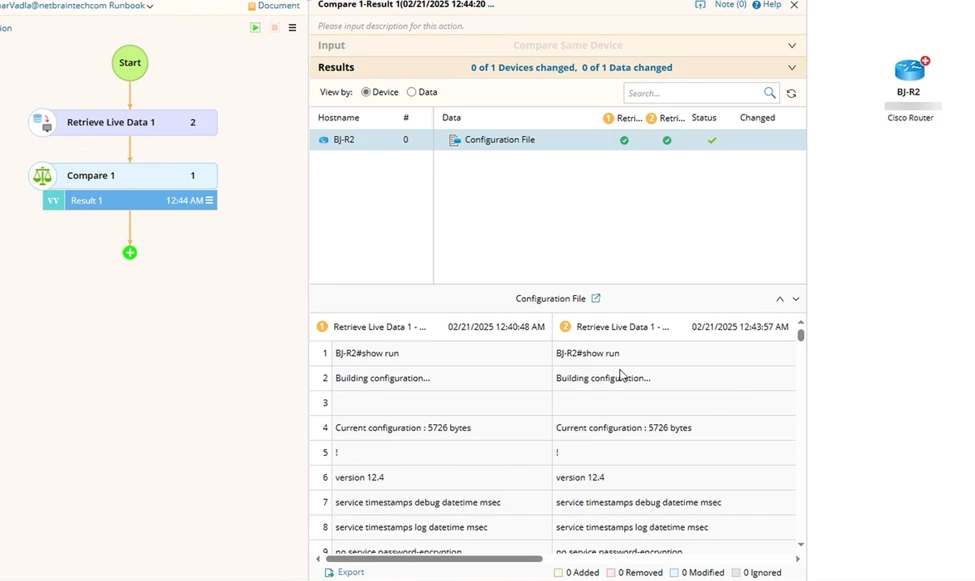Open the Result 1 row menu icon
Image resolution: width=975 pixels, height=581 pixels.
click(210, 200)
